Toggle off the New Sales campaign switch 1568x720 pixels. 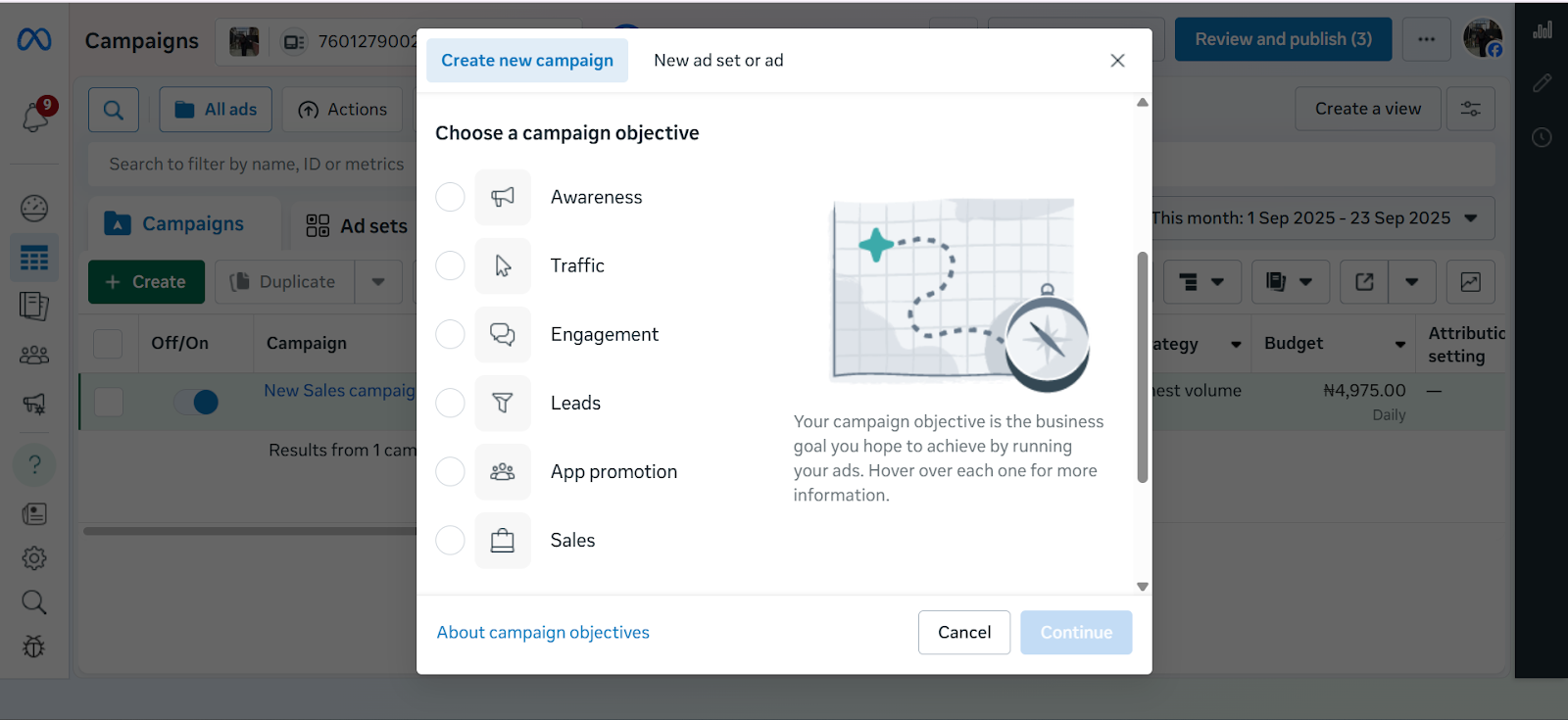click(196, 402)
